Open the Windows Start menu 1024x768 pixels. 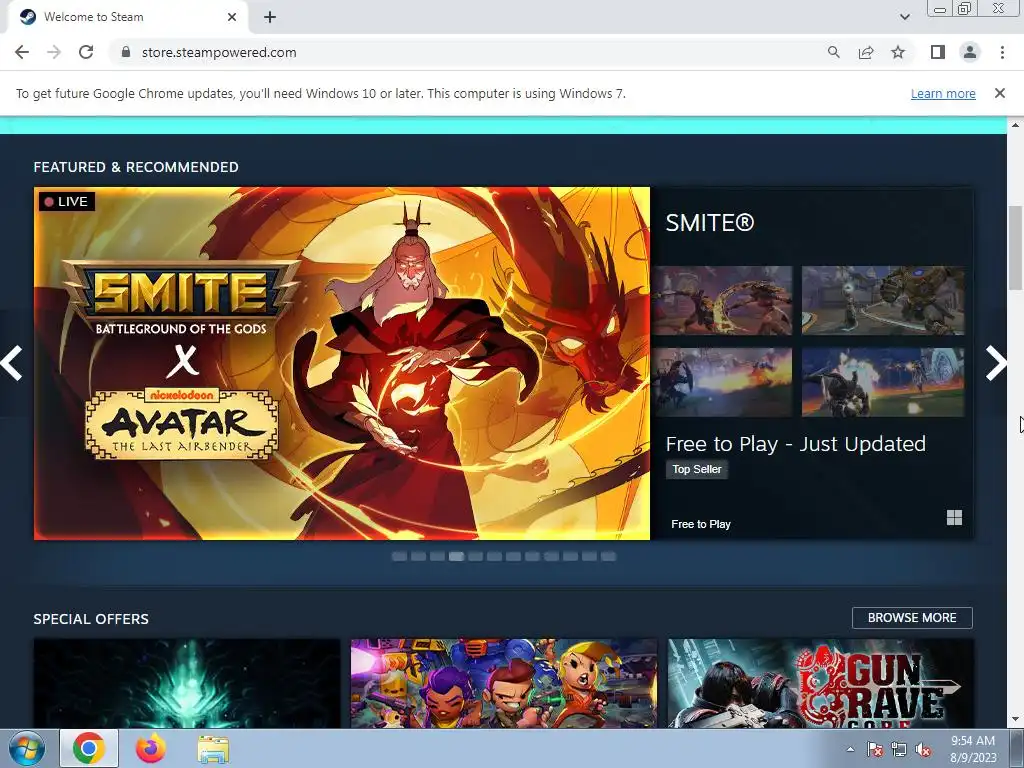27,748
